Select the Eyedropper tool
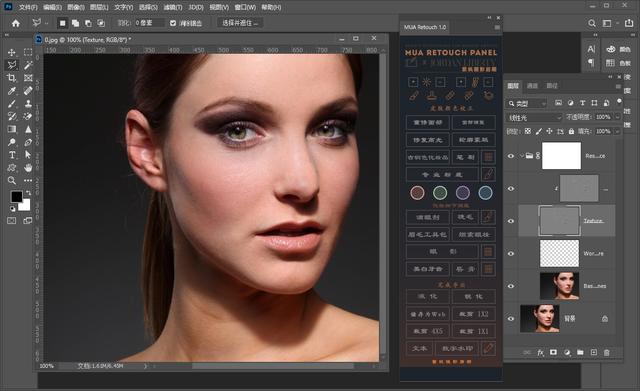This screenshot has width=640, height=391. pos(11,91)
